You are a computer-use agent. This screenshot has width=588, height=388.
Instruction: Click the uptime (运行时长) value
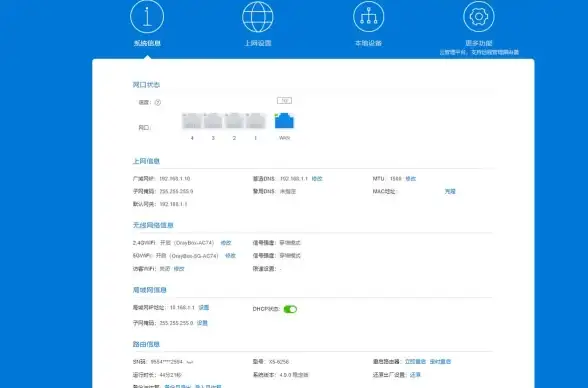pos(170,375)
